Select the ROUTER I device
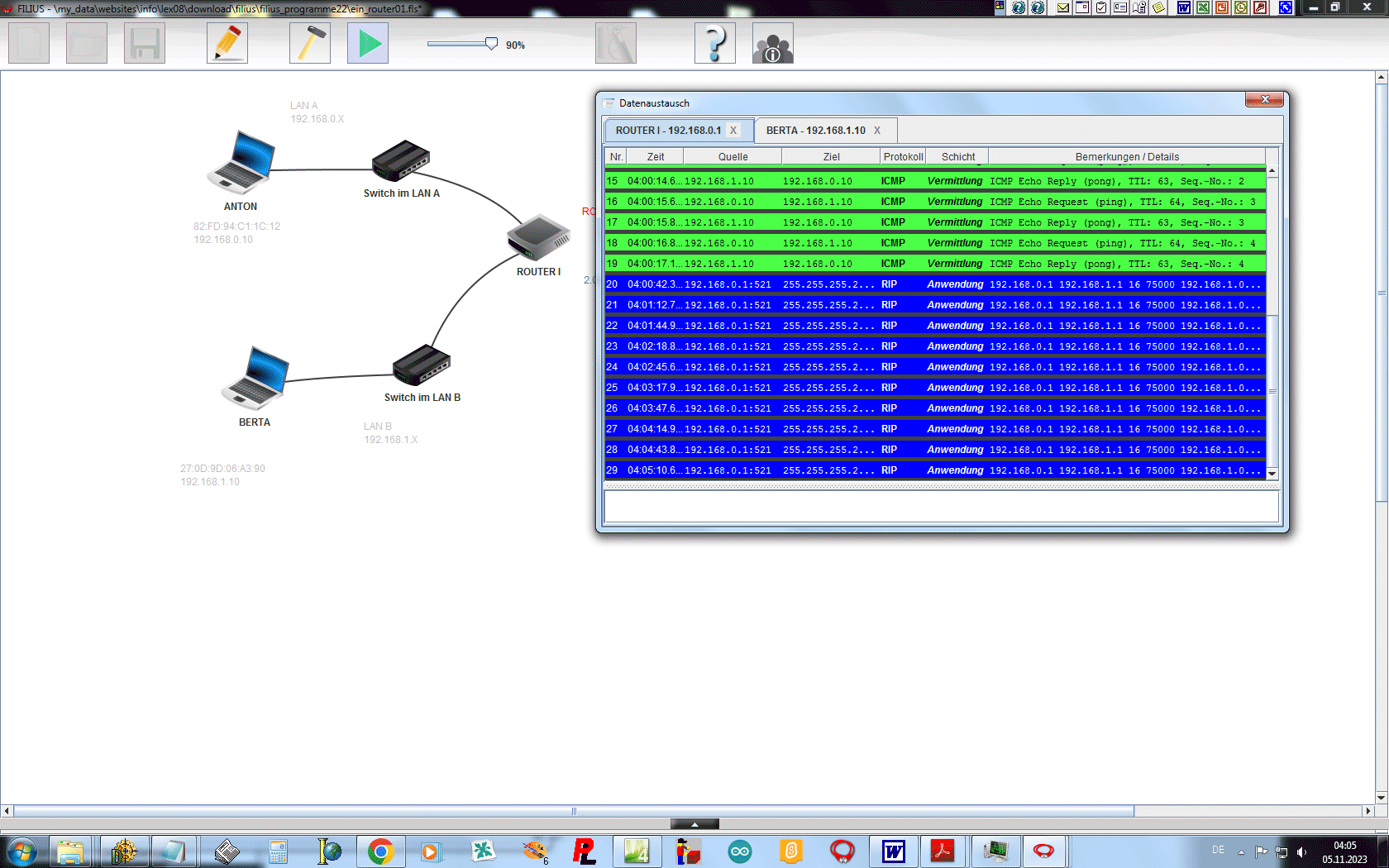 538,237
